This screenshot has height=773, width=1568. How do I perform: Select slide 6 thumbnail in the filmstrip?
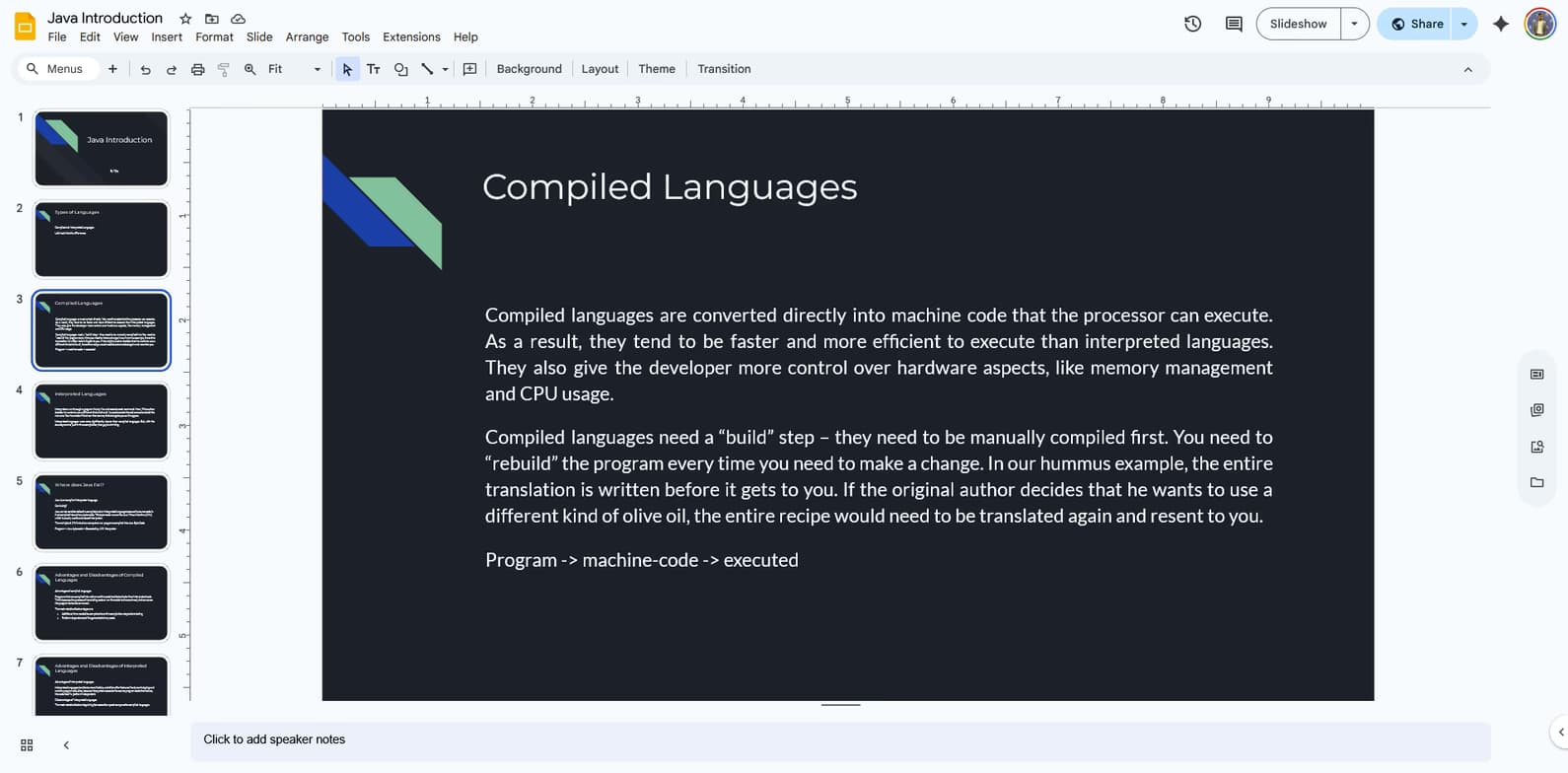pyautogui.click(x=102, y=602)
